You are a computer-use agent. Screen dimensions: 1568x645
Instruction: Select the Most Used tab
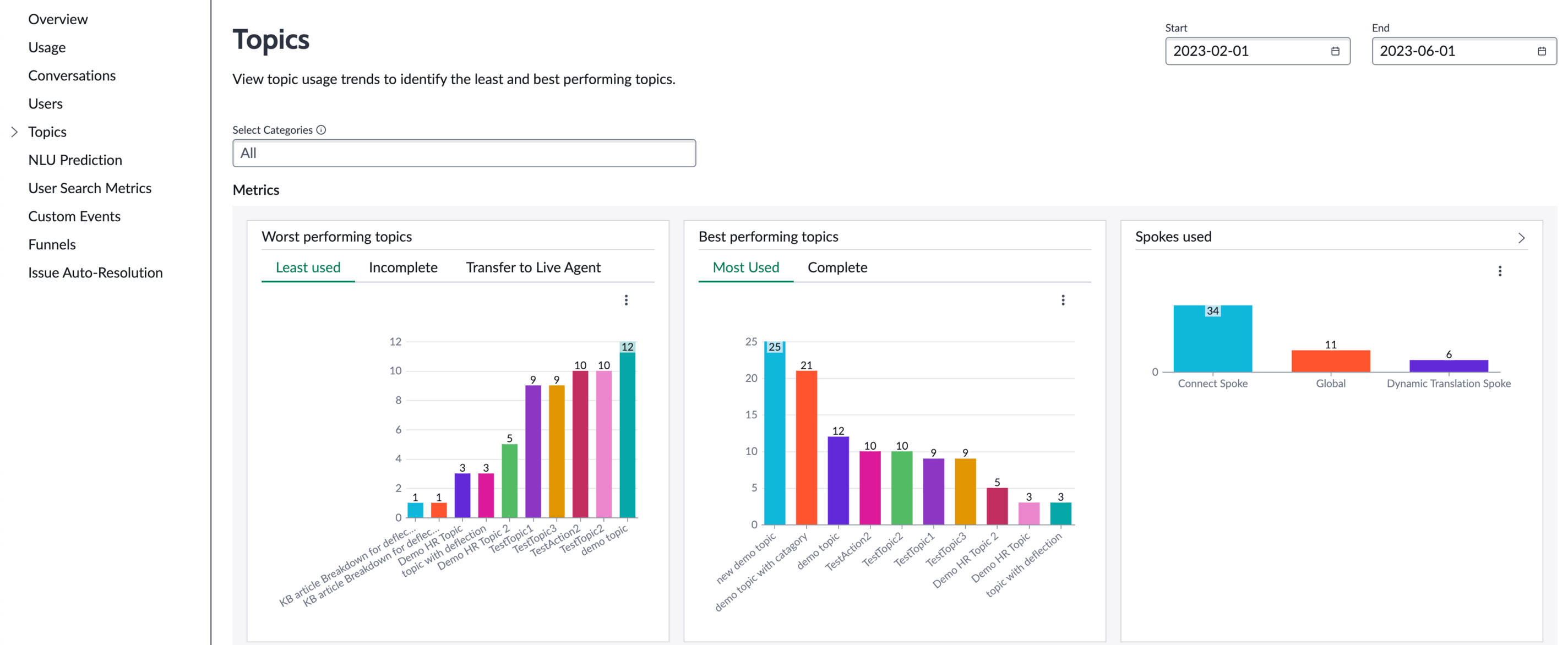[745, 267]
